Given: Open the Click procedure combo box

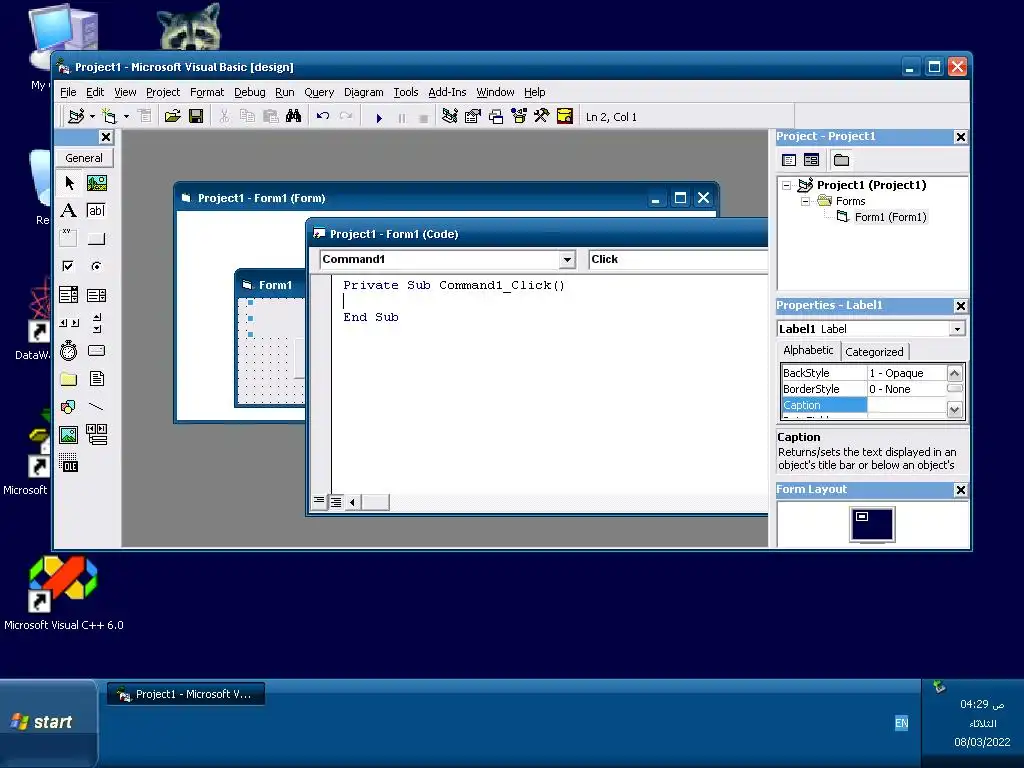Looking at the screenshot, I should pos(678,259).
